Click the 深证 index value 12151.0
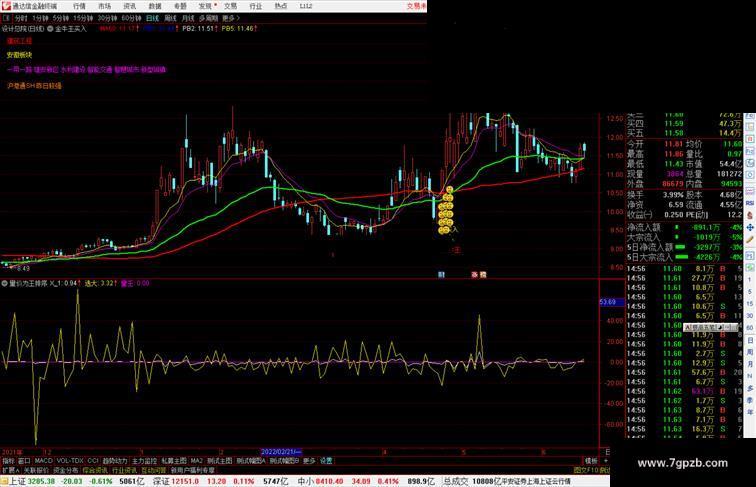 pos(186,481)
